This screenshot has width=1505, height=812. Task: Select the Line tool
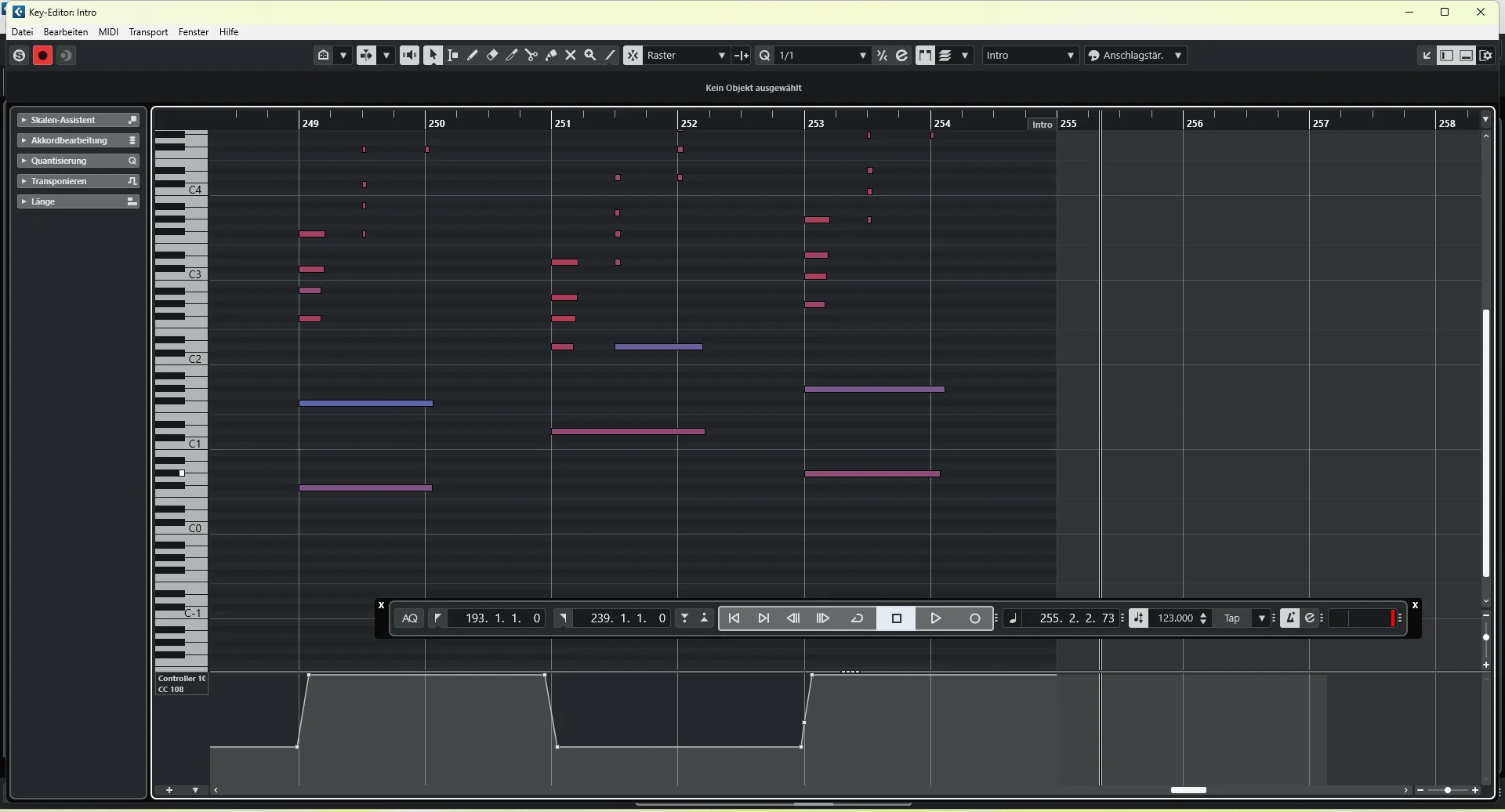611,56
